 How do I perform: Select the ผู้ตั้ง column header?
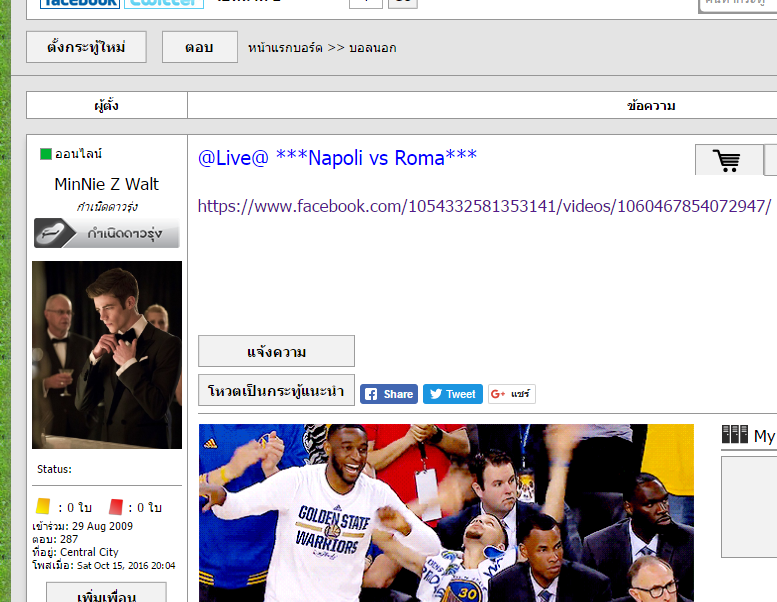click(x=107, y=105)
